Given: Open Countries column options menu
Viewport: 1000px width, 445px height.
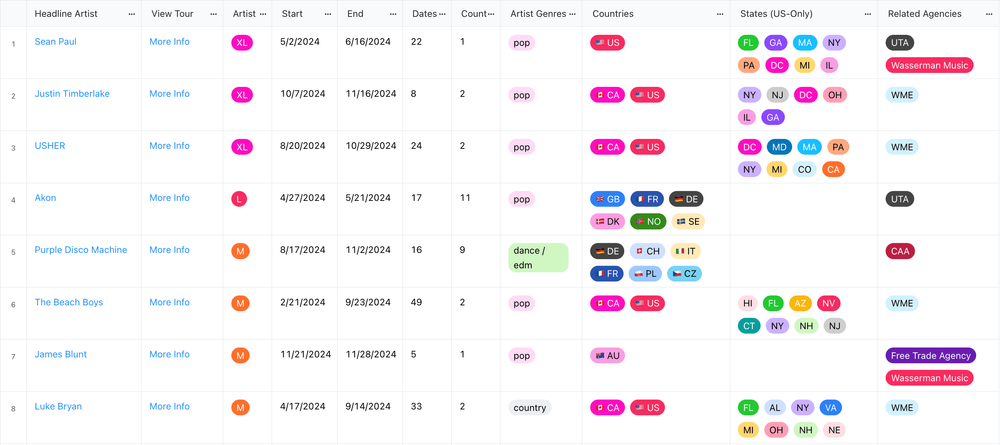Looking at the screenshot, I should (x=720, y=13).
